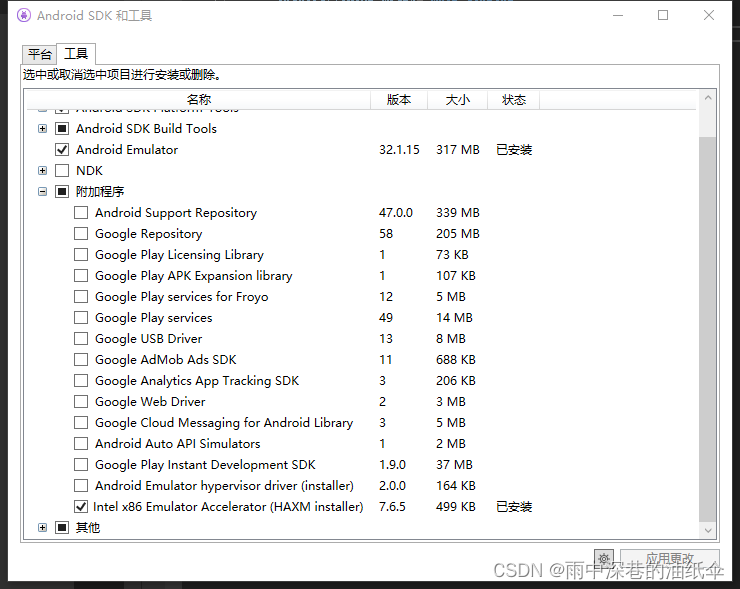Click the vertical scrollbar thumb
The height and width of the screenshot is (589, 740).
tap(708, 329)
